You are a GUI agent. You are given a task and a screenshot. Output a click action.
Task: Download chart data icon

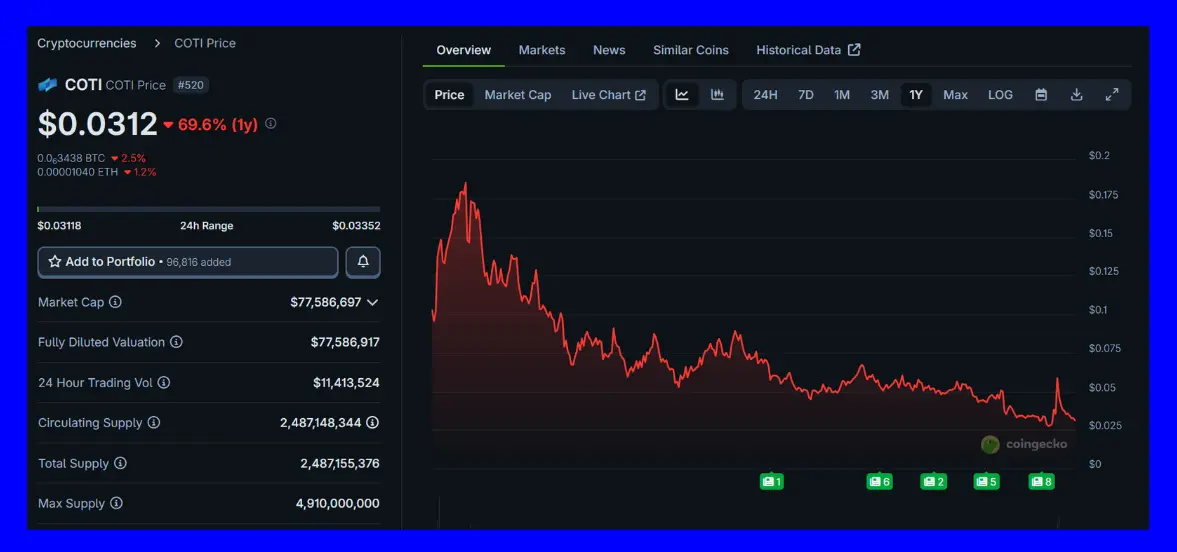pos(1077,95)
